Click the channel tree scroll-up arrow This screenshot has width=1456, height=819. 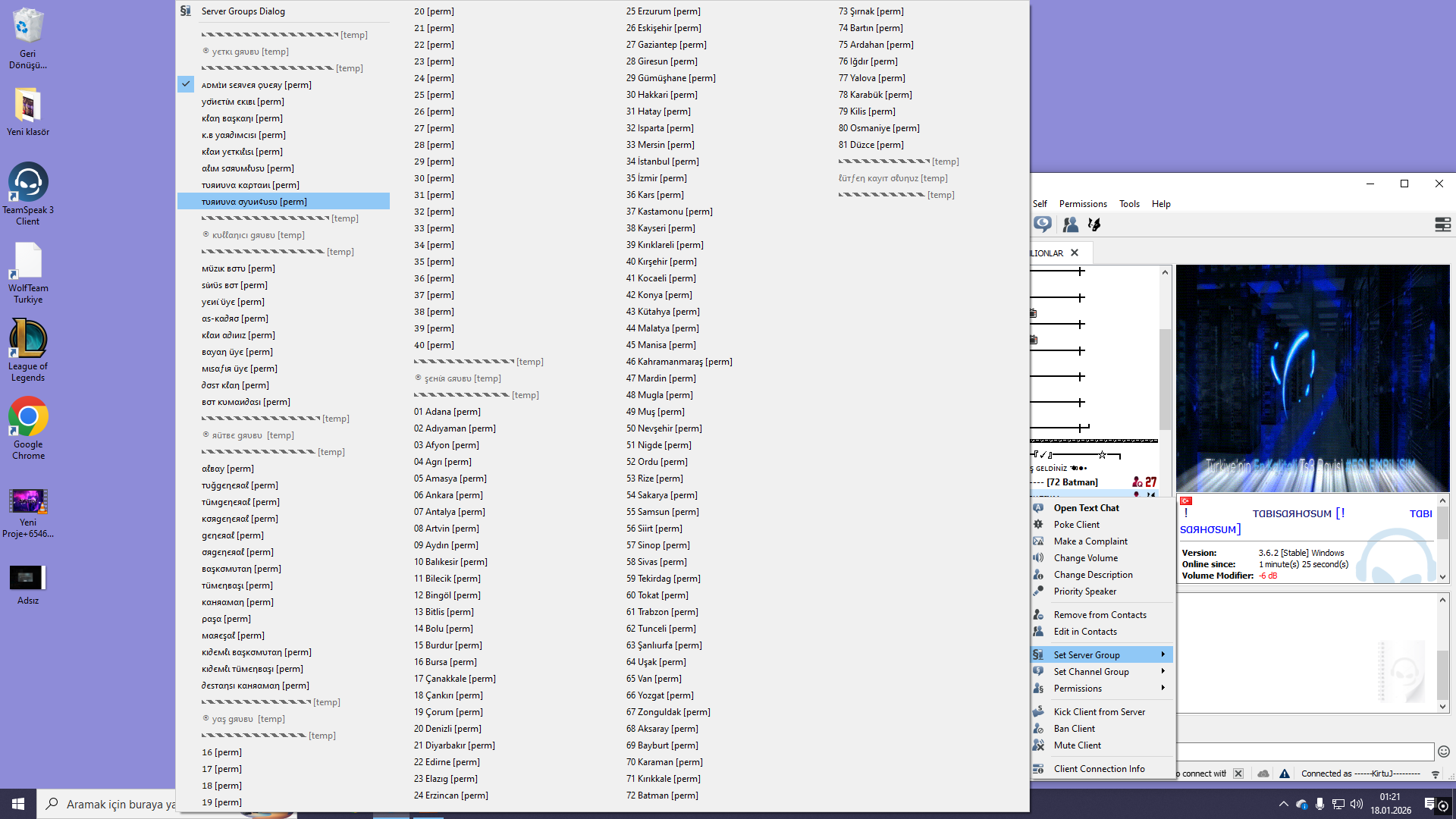pos(1165,272)
